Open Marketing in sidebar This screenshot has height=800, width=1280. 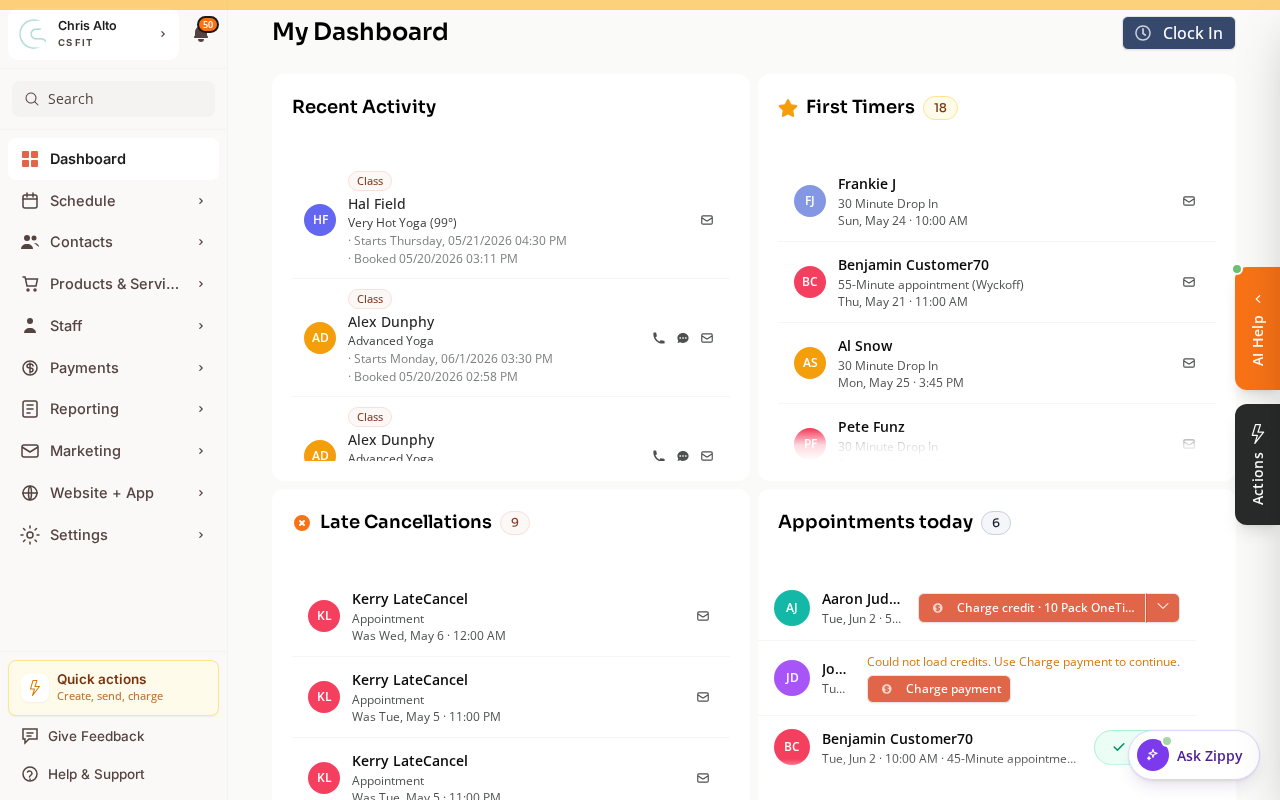113,451
